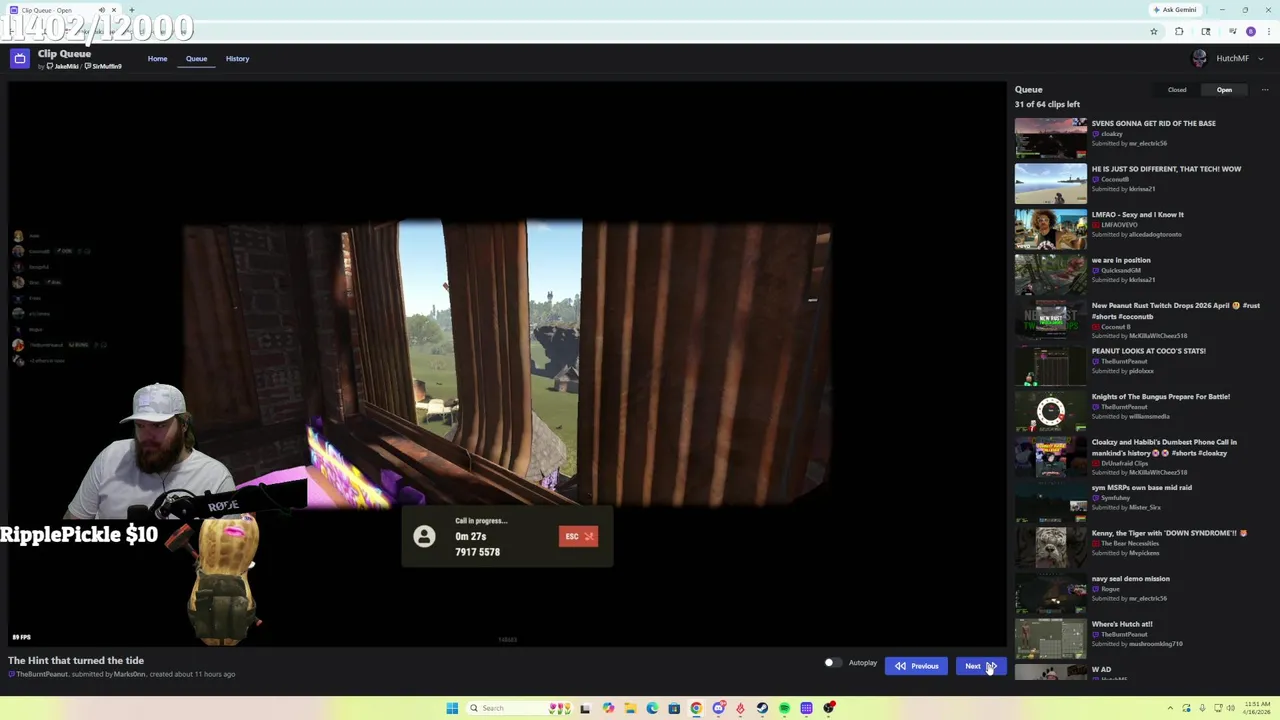The width and height of the screenshot is (1280, 720).
Task: Open Microsoft Store from taskbar
Action: point(674,708)
